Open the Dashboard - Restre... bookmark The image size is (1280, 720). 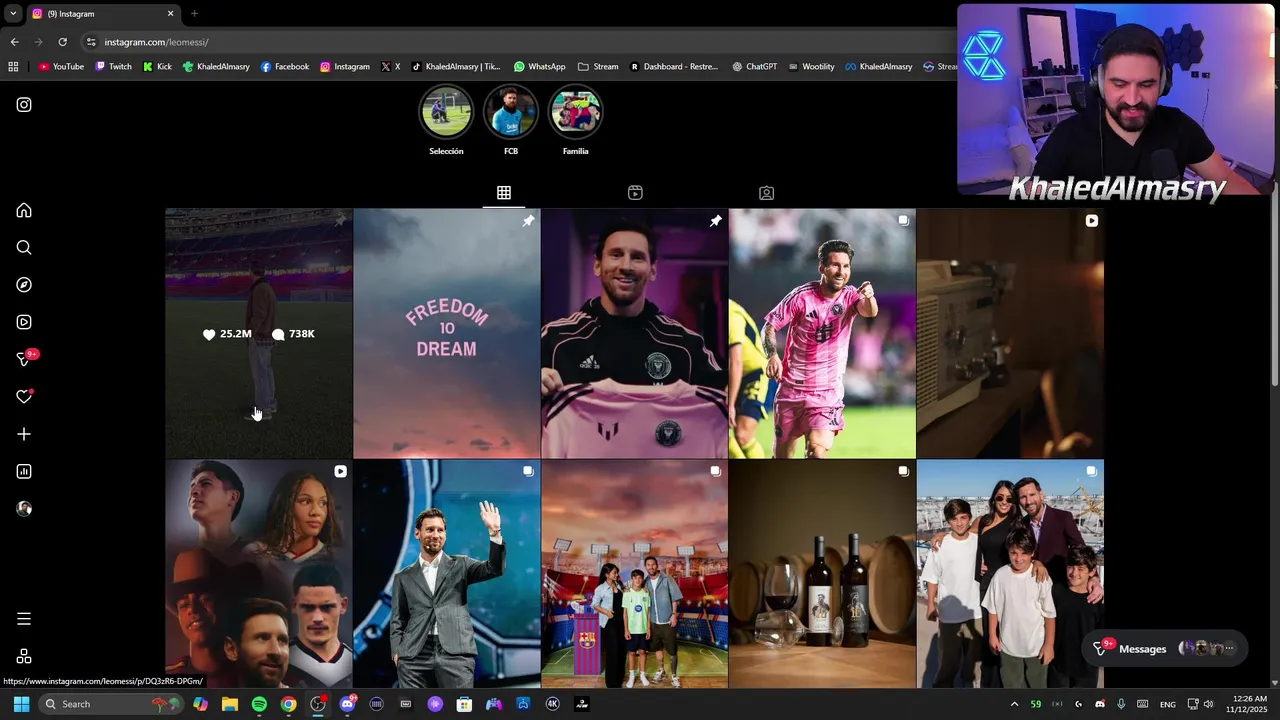pyautogui.click(x=674, y=67)
